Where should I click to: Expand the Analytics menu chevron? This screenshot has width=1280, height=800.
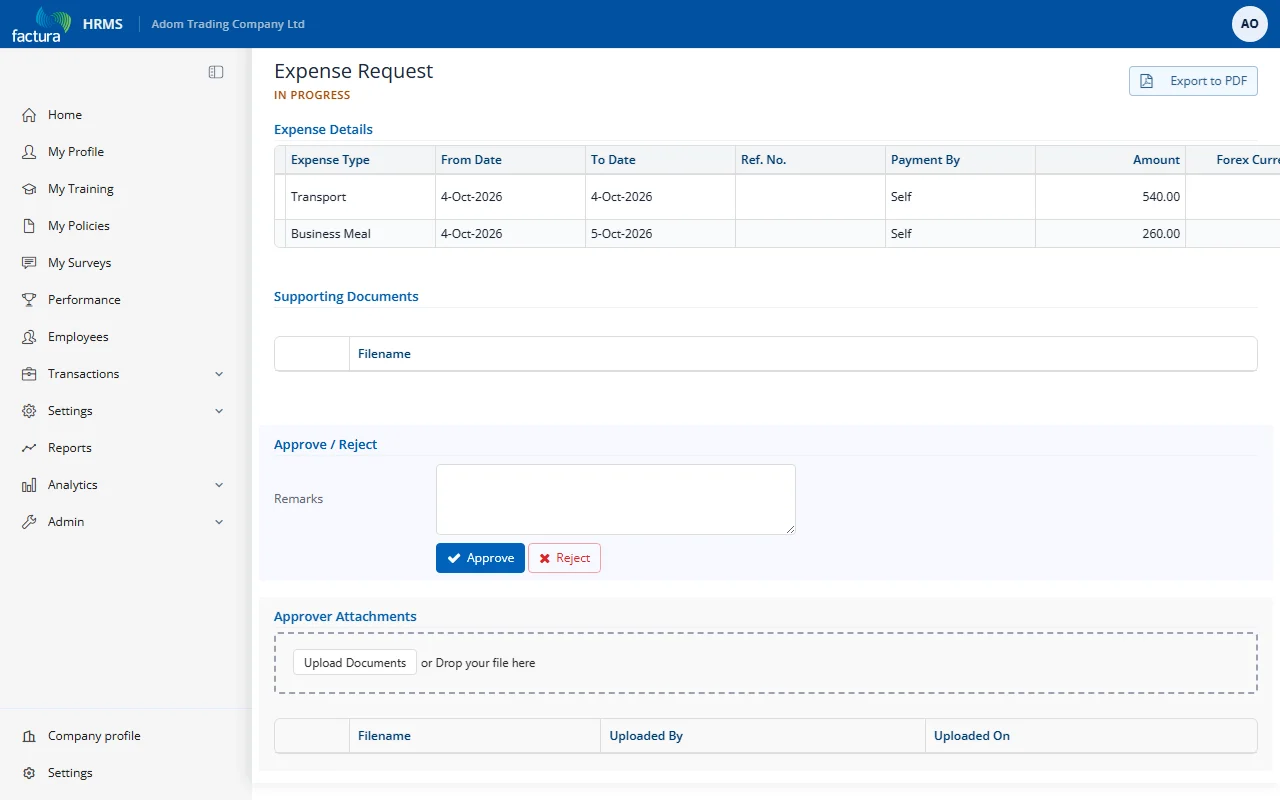coord(219,485)
